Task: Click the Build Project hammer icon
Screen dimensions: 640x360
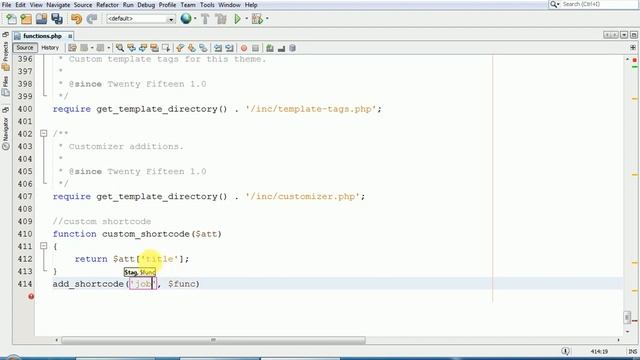Action: [205, 19]
